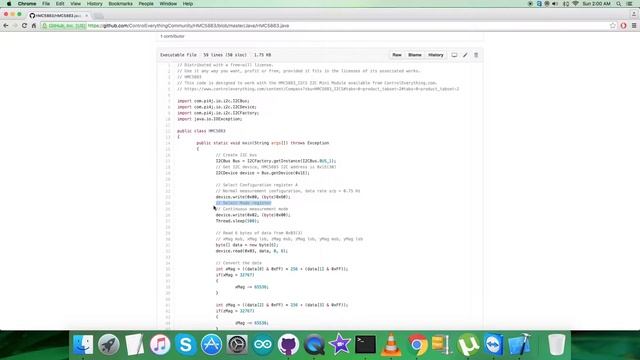Open the Apple menu
The image size is (640, 360).
click(9, 4)
